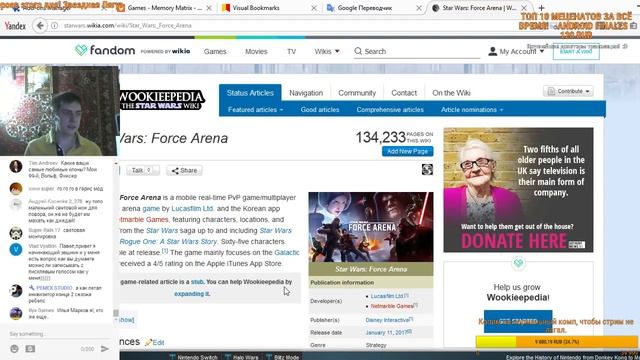Click the Wookieepedia wiki logo
Image resolution: width=640 pixels, height=360 pixels.
(162, 100)
